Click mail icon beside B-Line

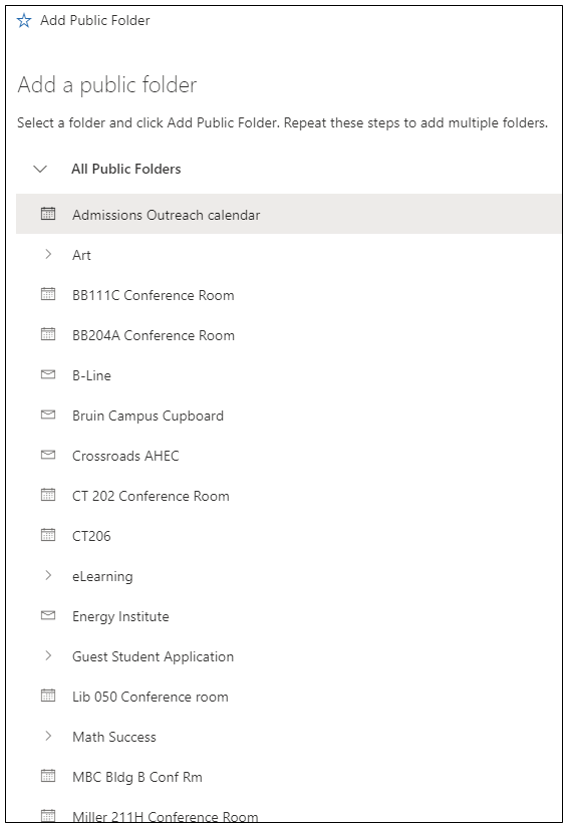(48, 375)
